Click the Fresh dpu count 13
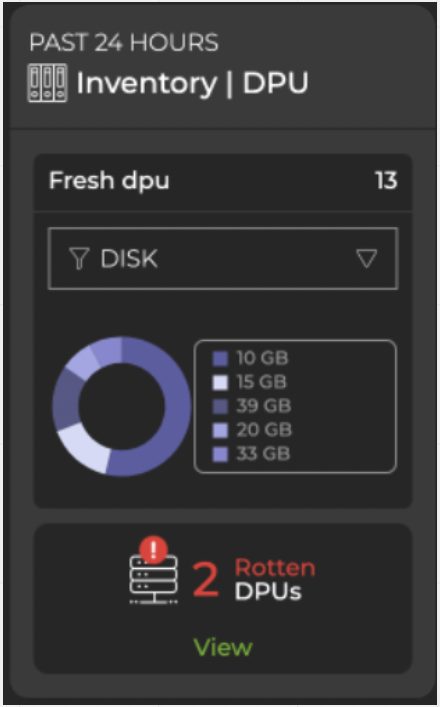The image size is (440, 707). point(386,181)
